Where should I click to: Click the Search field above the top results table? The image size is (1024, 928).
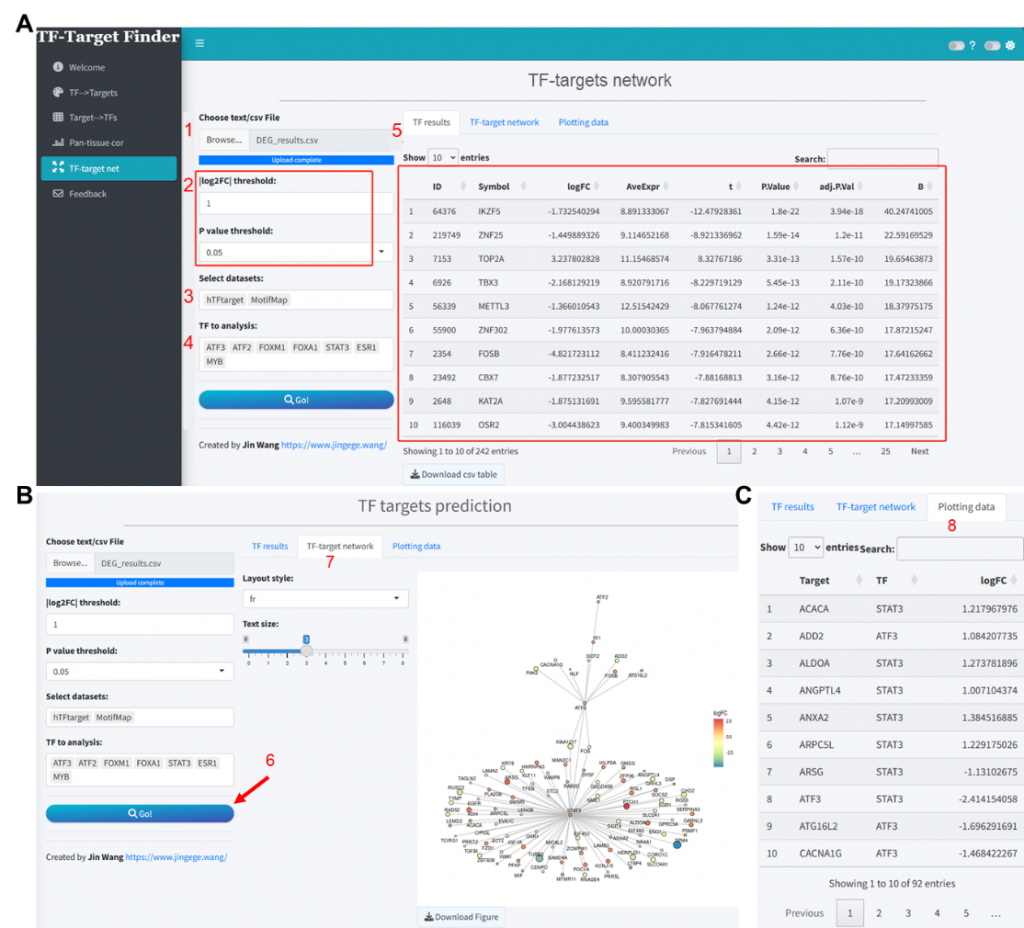tap(882, 158)
